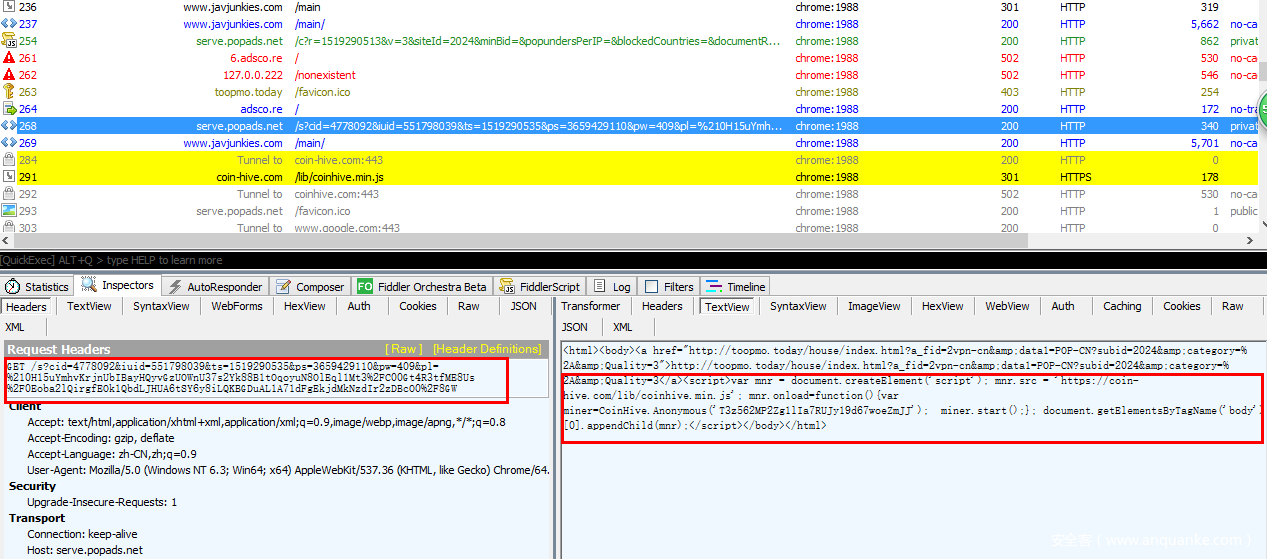
Task: Open the response Transformer tab
Action: [x=591, y=306]
